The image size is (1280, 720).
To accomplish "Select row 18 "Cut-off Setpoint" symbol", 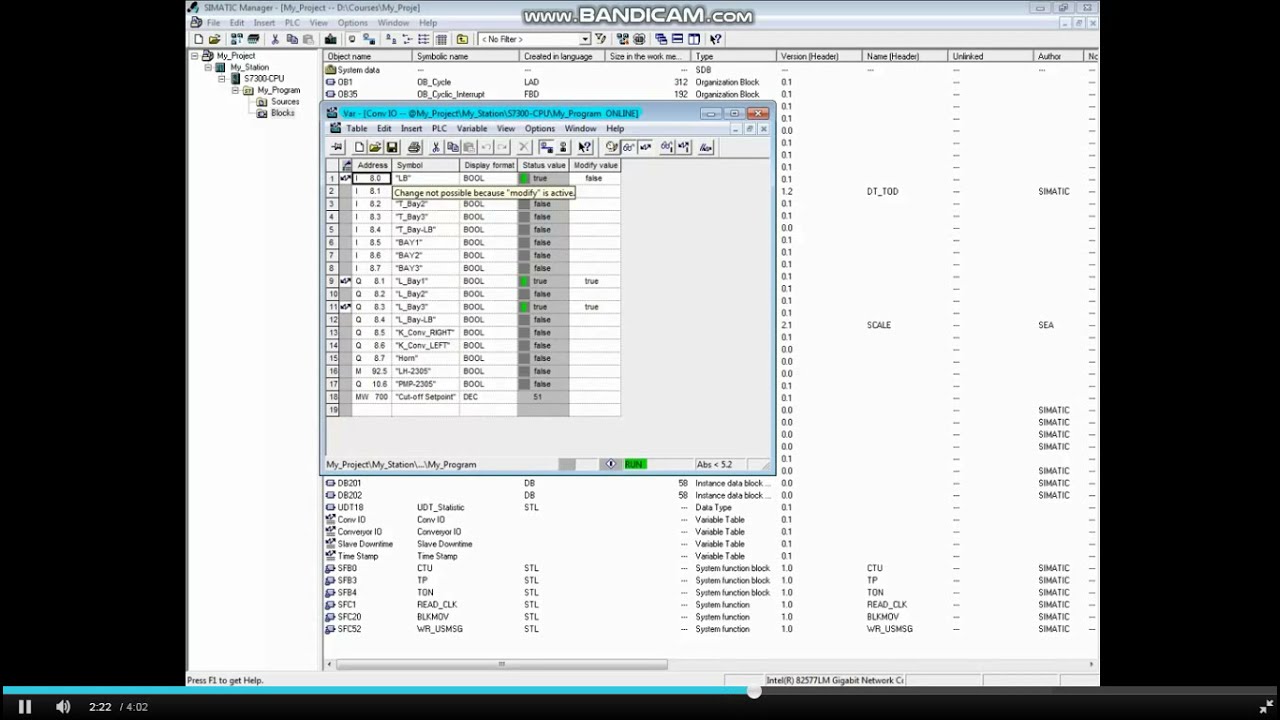I will (x=425, y=397).
